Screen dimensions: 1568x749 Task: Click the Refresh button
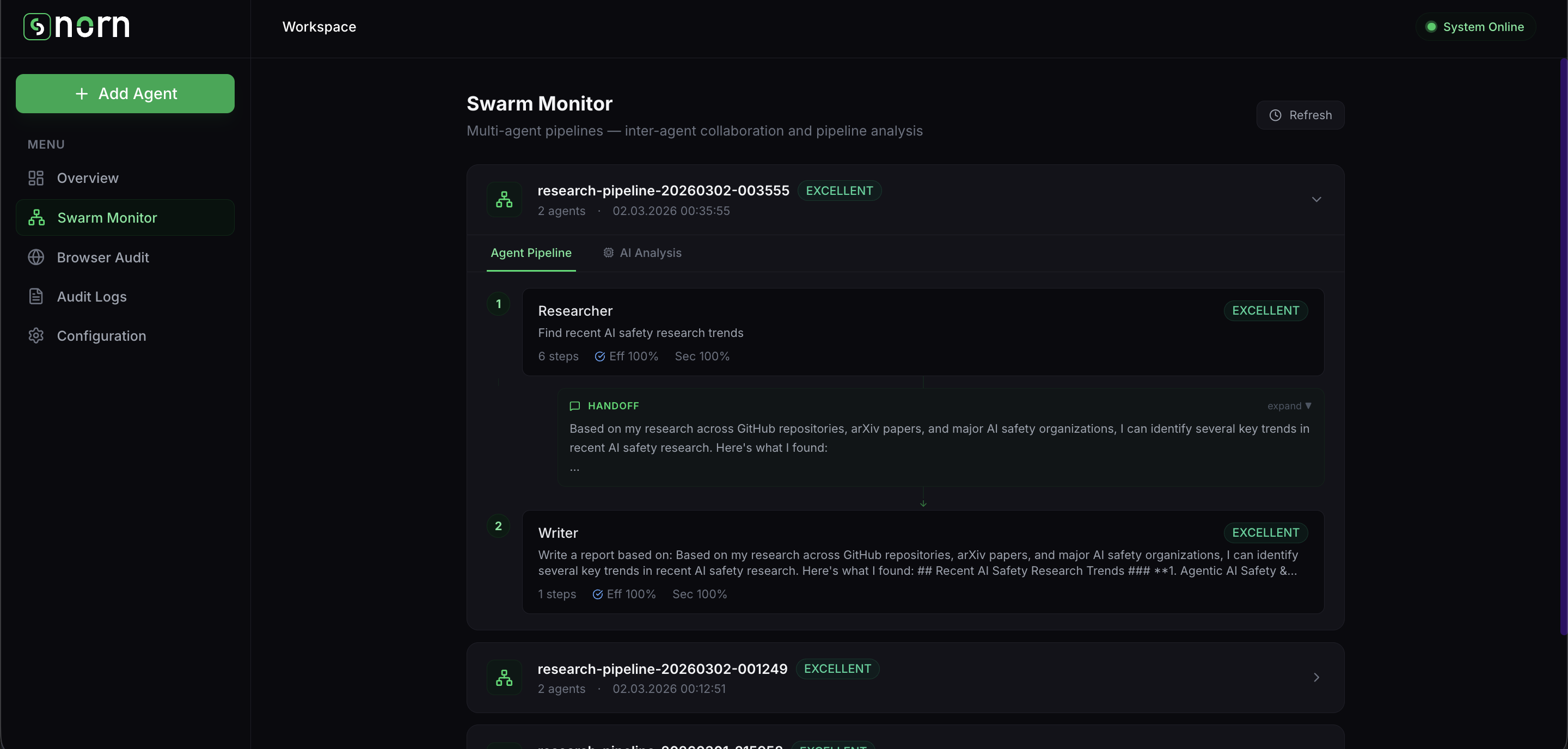point(1300,115)
